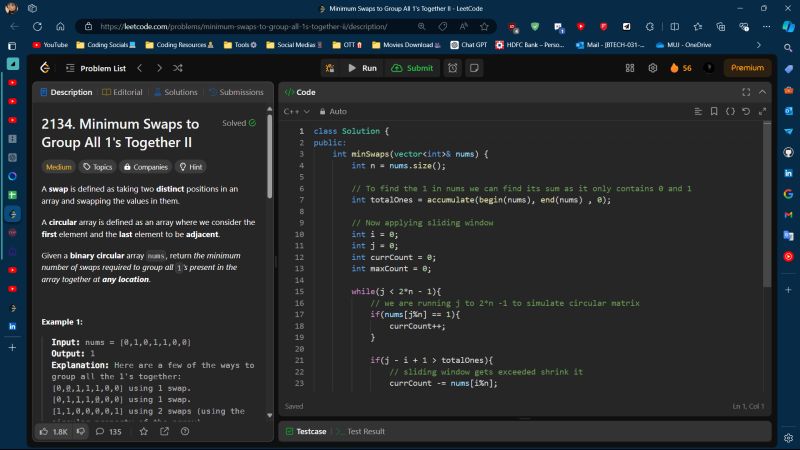Screen dimensions: 800x450
Task: Click the streak flame counter 56
Action: (x=681, y=68)
